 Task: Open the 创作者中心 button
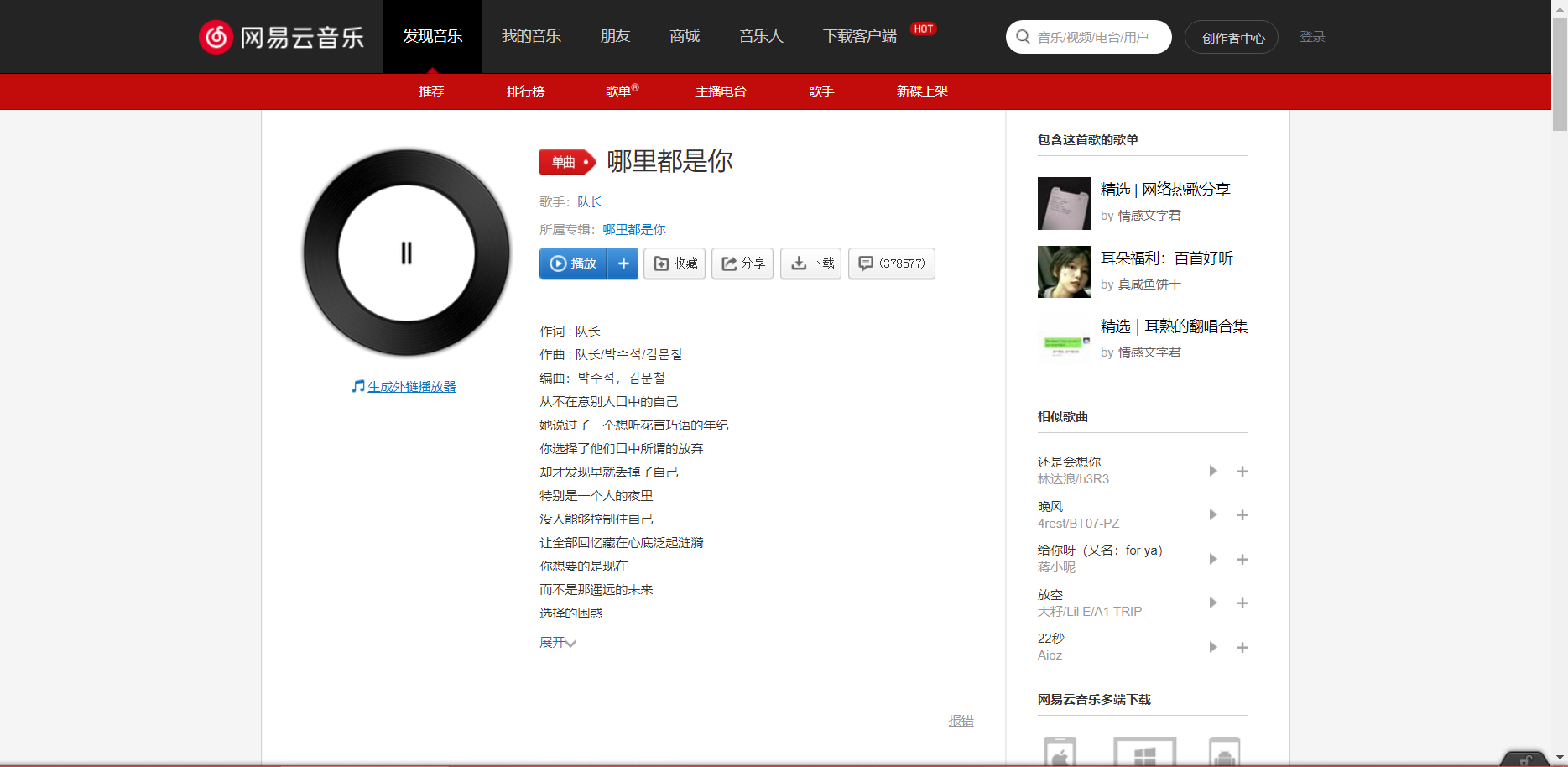pyautogui.click(x=1232, y=38)
